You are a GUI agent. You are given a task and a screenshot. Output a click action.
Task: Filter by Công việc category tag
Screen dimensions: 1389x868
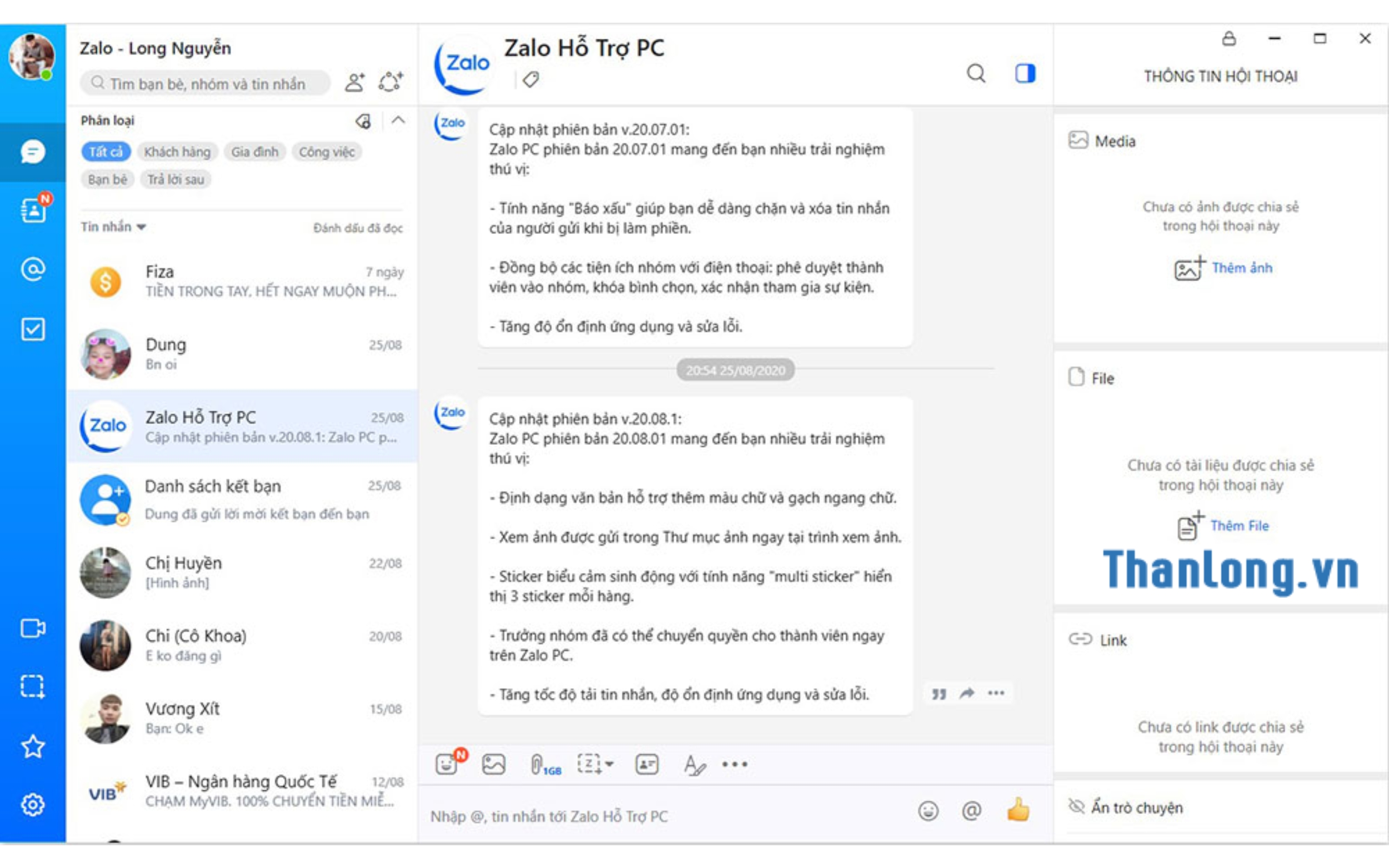[327, 152]
